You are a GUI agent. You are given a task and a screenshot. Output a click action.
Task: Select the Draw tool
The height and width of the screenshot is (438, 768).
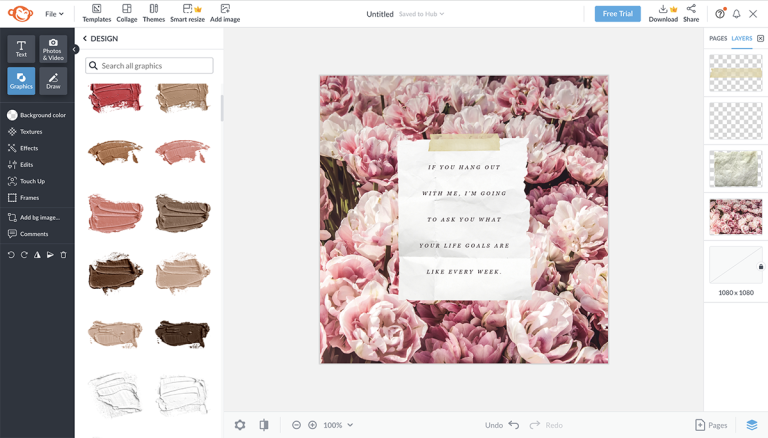tap(53, 81)
